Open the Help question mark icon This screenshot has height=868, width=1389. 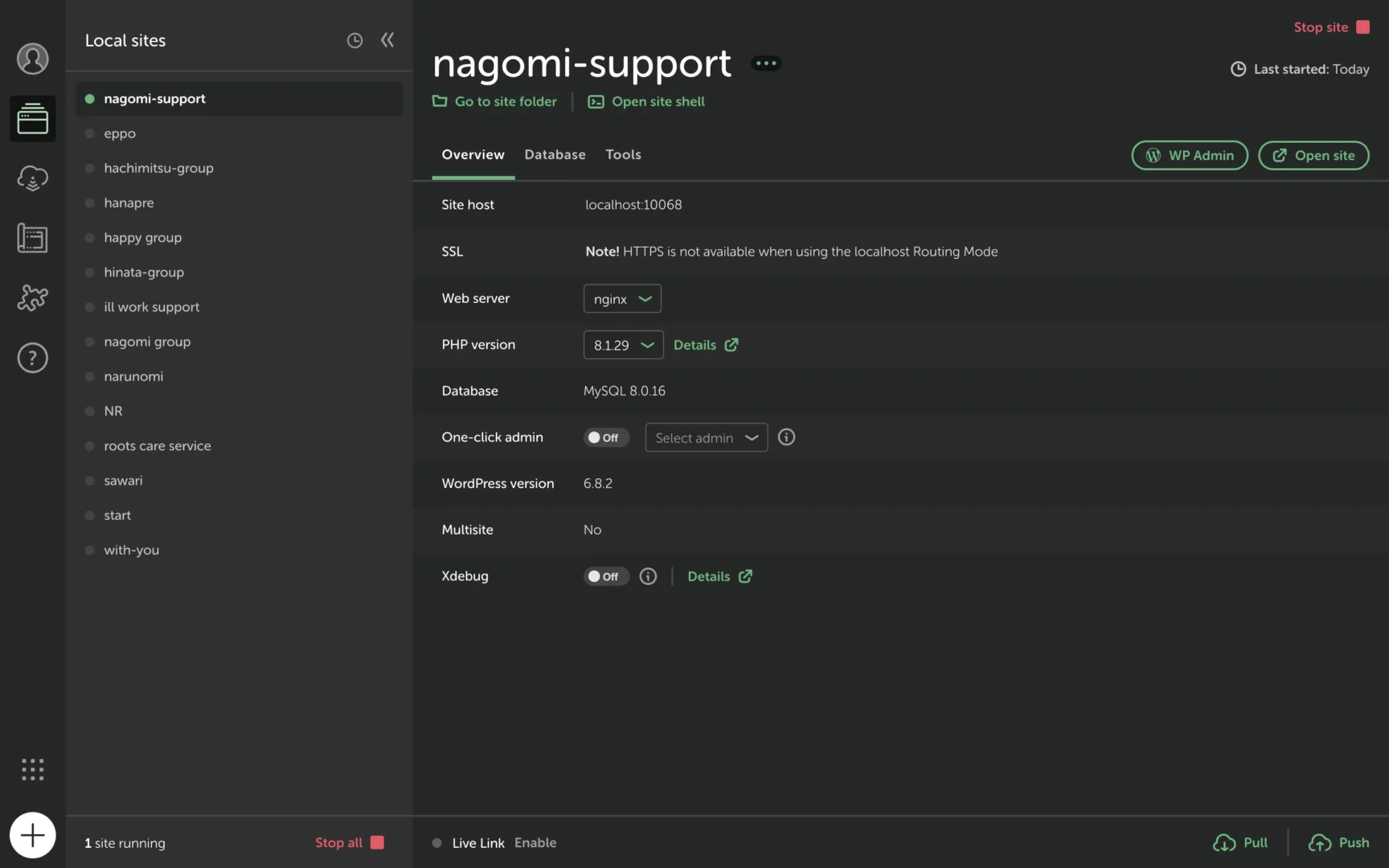pos(32,358)
